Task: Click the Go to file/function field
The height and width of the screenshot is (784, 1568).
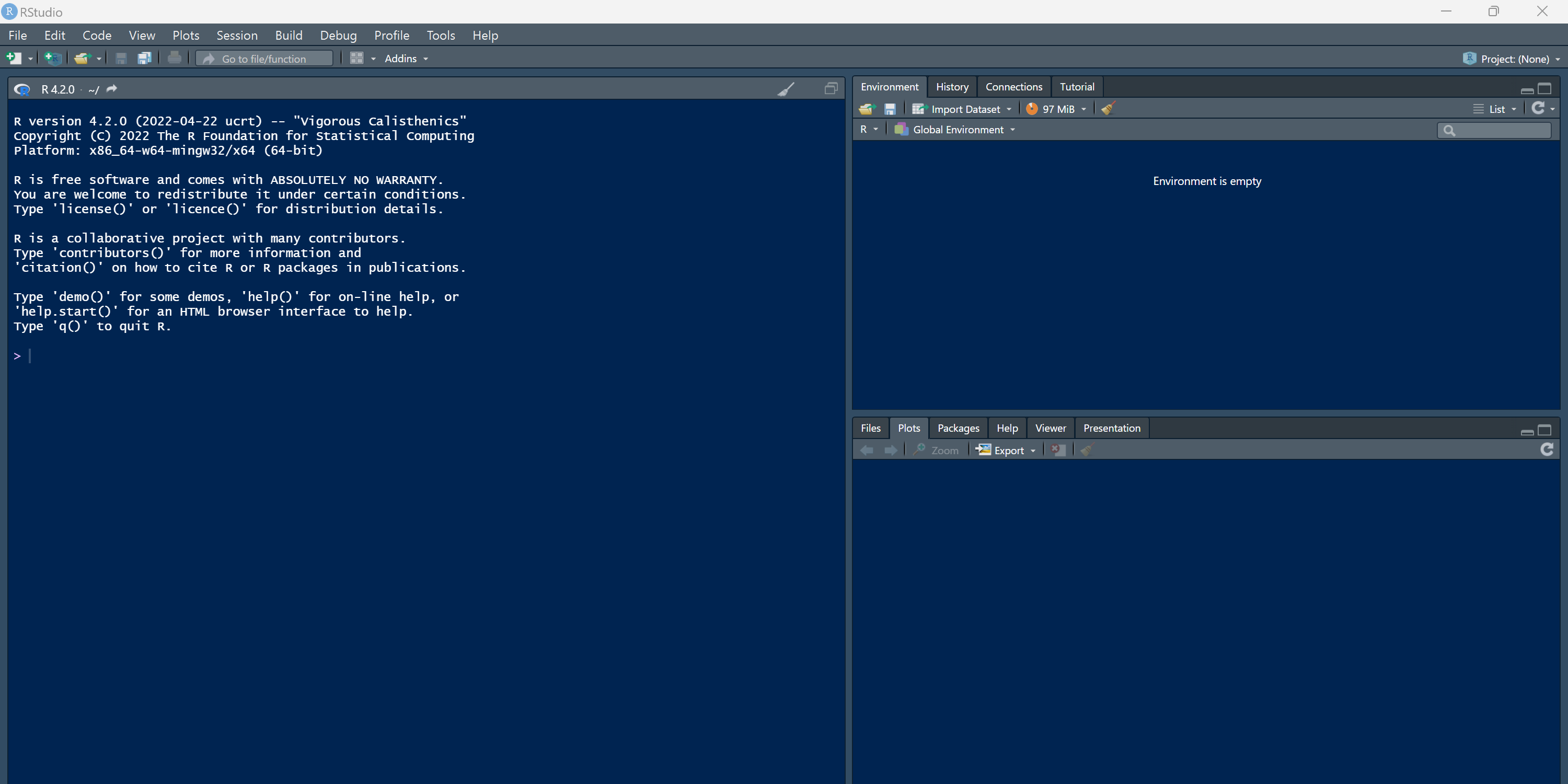Action: (x=264, y=59)
